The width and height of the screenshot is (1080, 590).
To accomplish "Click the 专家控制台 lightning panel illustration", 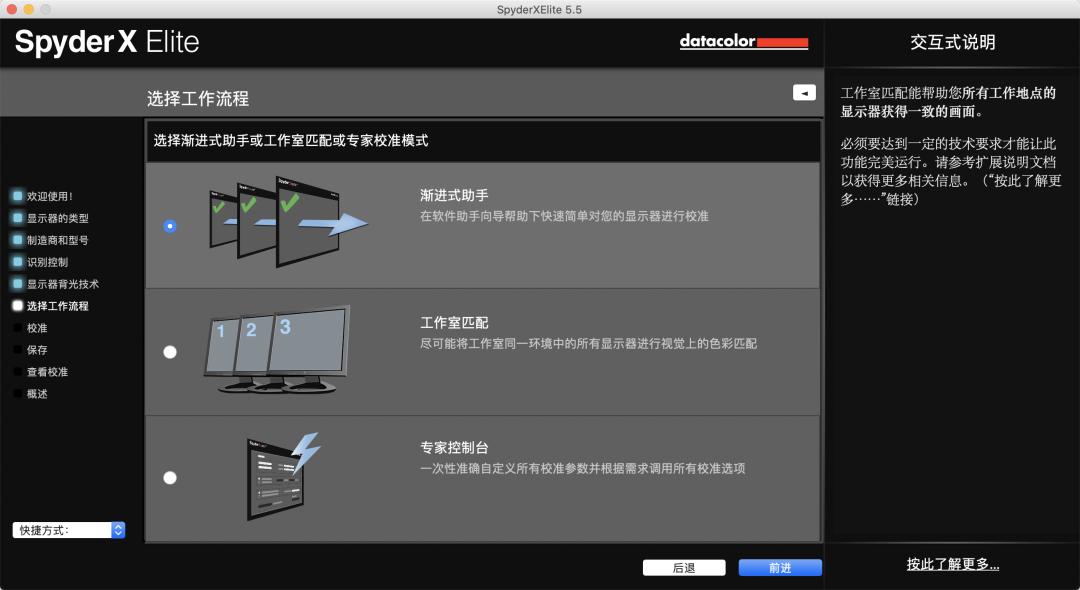I will pyautogui.click(x=283, y=476).
